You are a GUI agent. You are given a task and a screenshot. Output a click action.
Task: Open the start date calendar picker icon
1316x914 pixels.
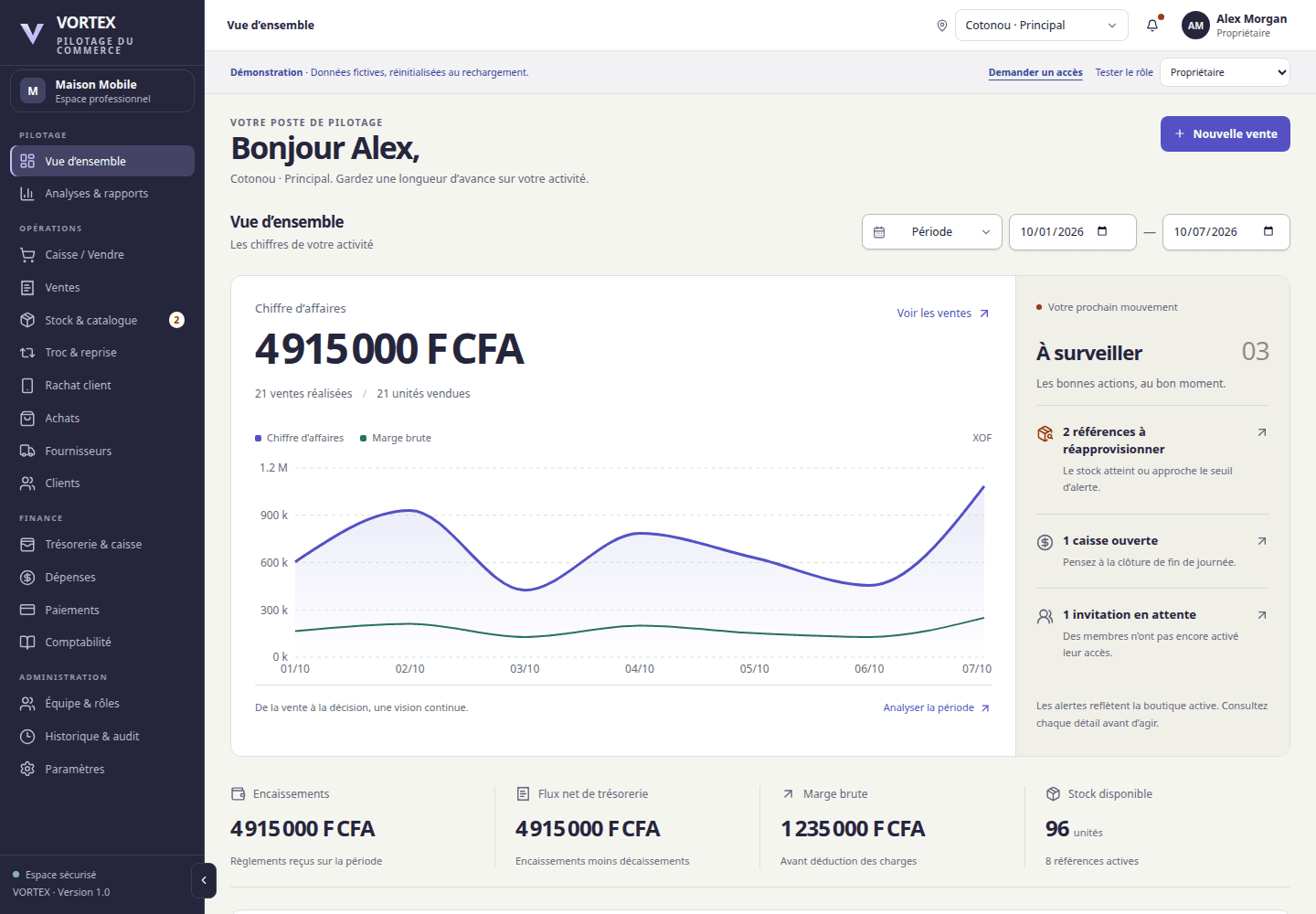(1102, 231)
